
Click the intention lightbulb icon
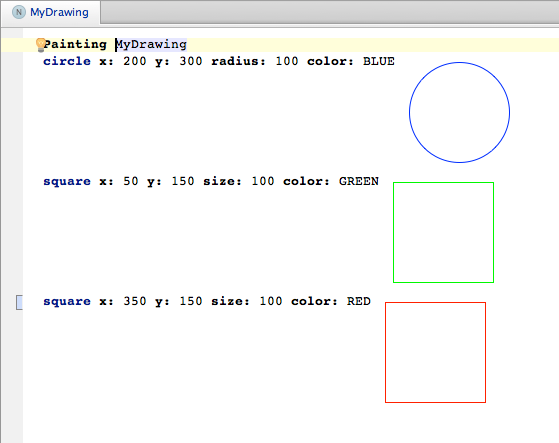(41, 45)
